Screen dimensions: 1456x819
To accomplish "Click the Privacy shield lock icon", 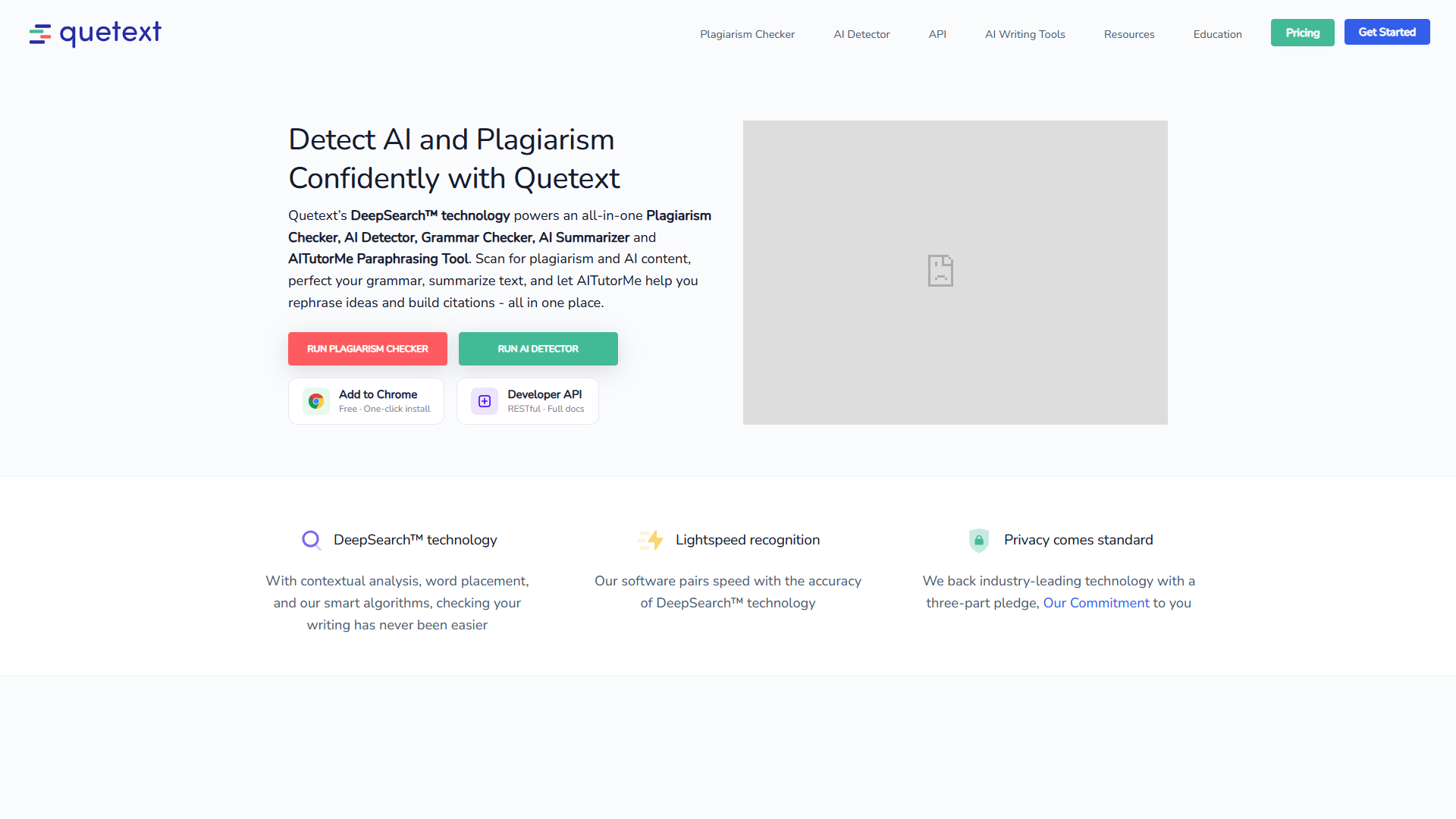I will (x=979, y=540).
